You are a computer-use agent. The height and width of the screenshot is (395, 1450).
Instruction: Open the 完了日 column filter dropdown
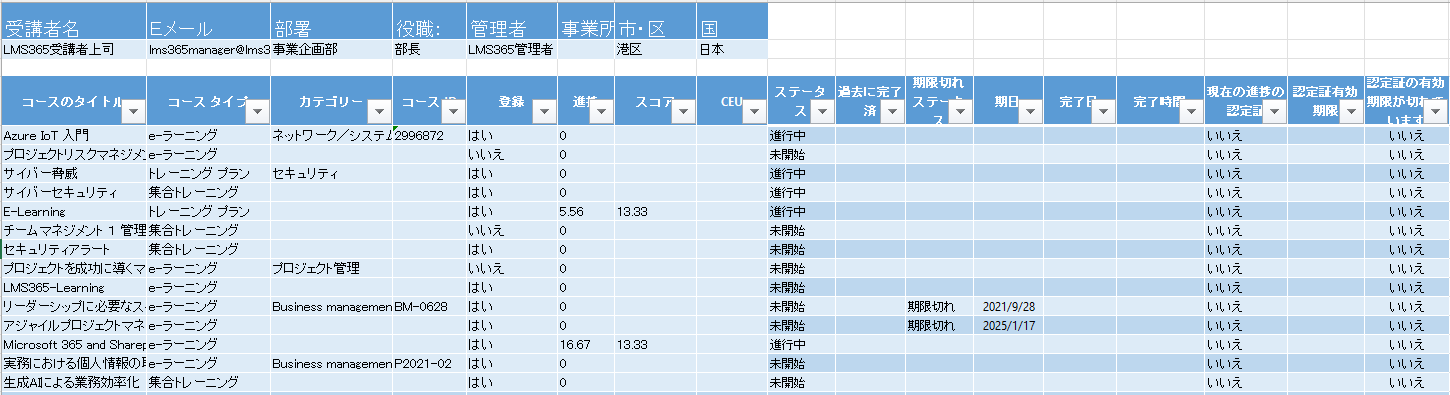click(x=1103, y=111)
